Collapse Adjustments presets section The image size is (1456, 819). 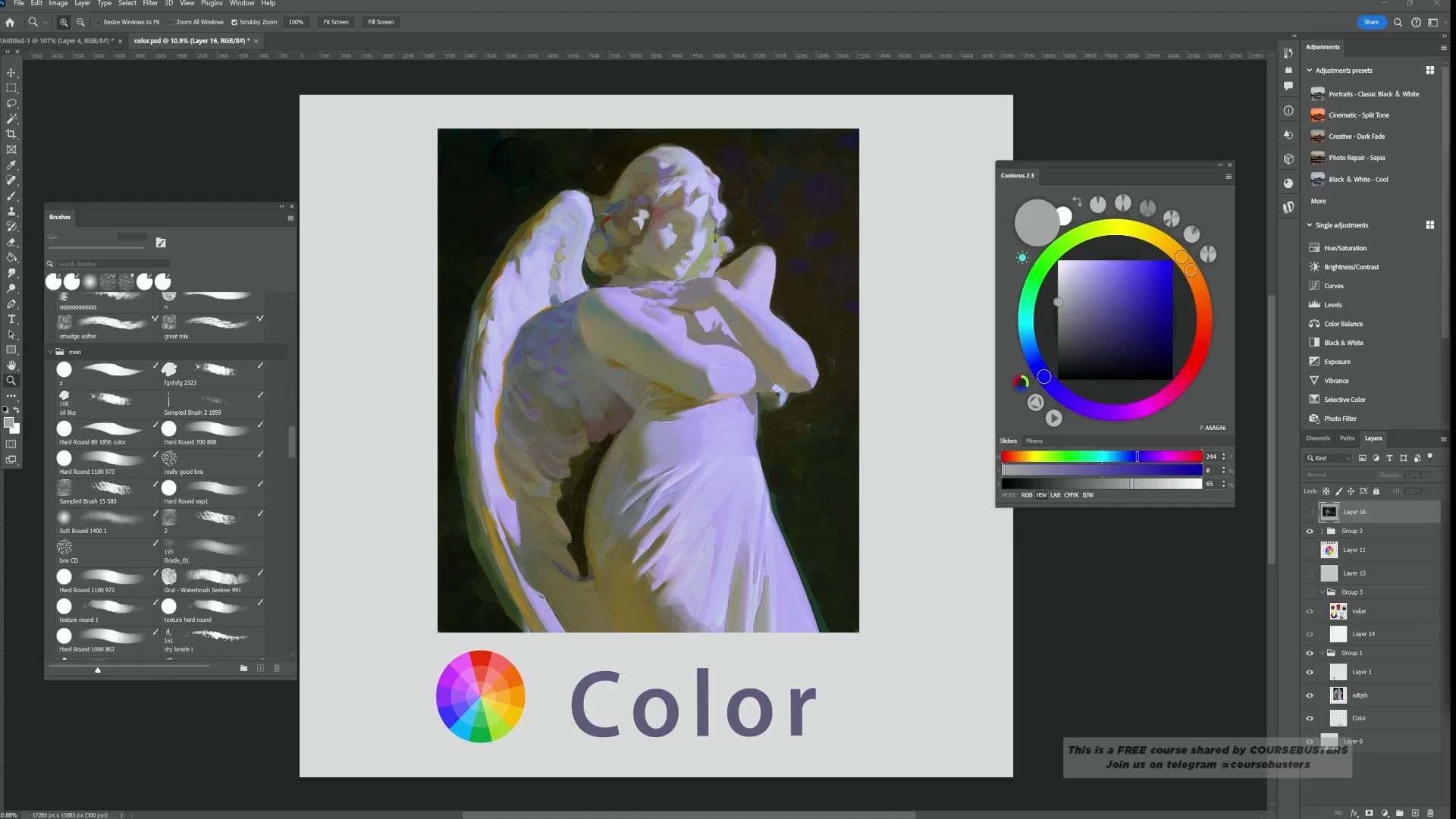click(x=1310, y=71)
